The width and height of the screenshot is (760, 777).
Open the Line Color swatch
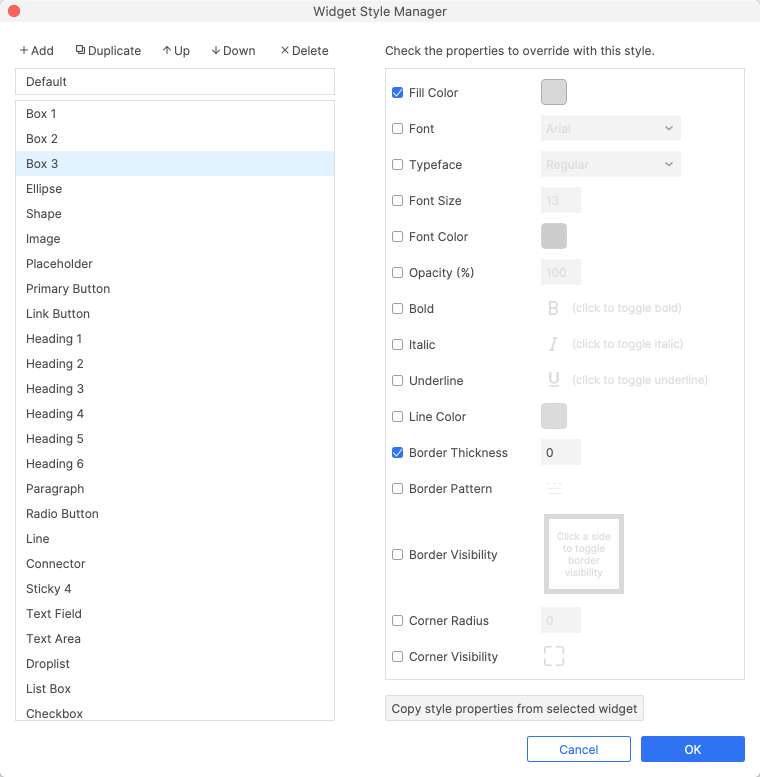point(554,416)
